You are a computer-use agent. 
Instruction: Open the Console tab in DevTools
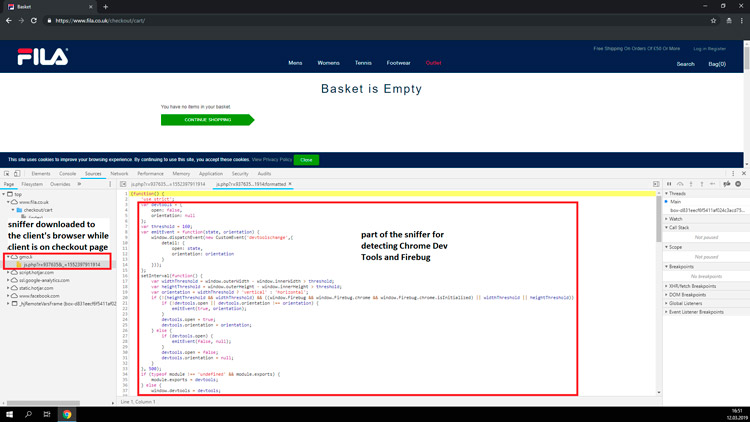point(67,174)
